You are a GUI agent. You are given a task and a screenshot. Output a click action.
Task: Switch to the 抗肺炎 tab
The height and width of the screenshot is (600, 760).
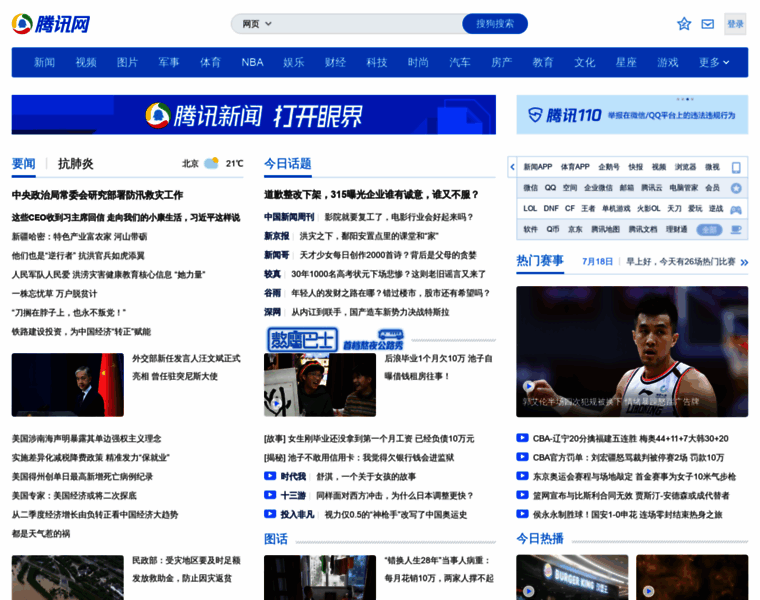(x=75, y=163)
